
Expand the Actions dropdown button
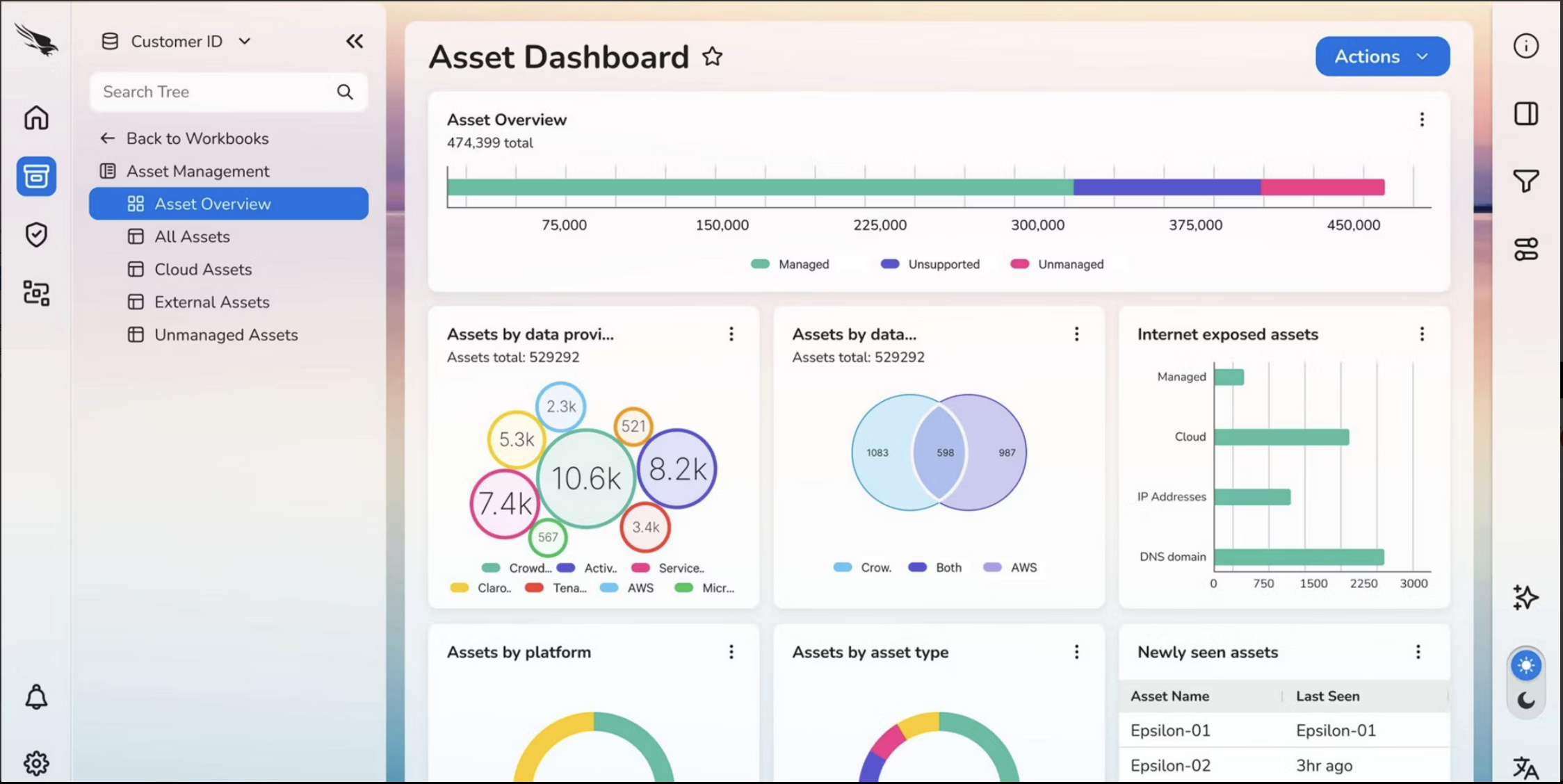tap(1382, 56)
